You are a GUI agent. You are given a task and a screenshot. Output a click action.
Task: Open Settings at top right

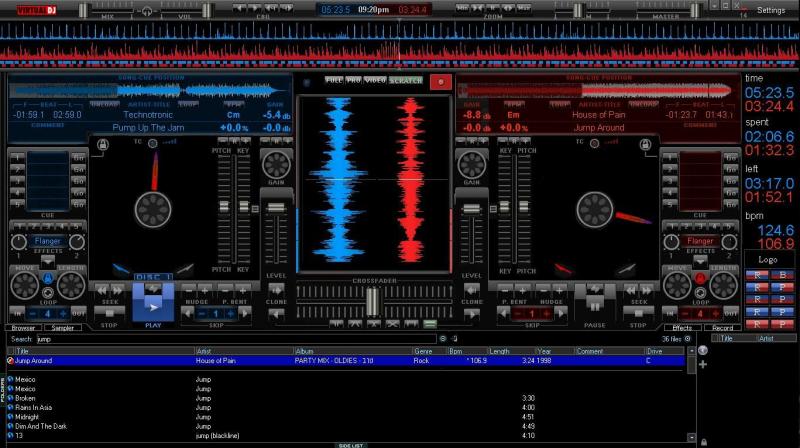click(771, 10)
